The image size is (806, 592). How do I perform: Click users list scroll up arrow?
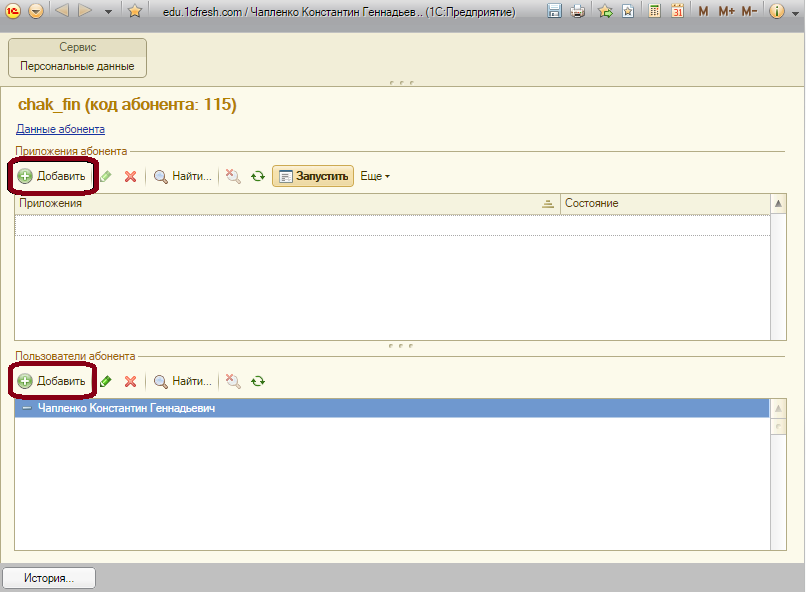click(778, 409)
